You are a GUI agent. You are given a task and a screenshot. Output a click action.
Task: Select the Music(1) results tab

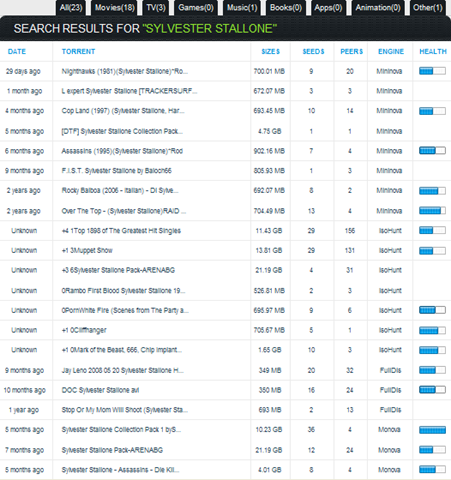tap(242, 8)
